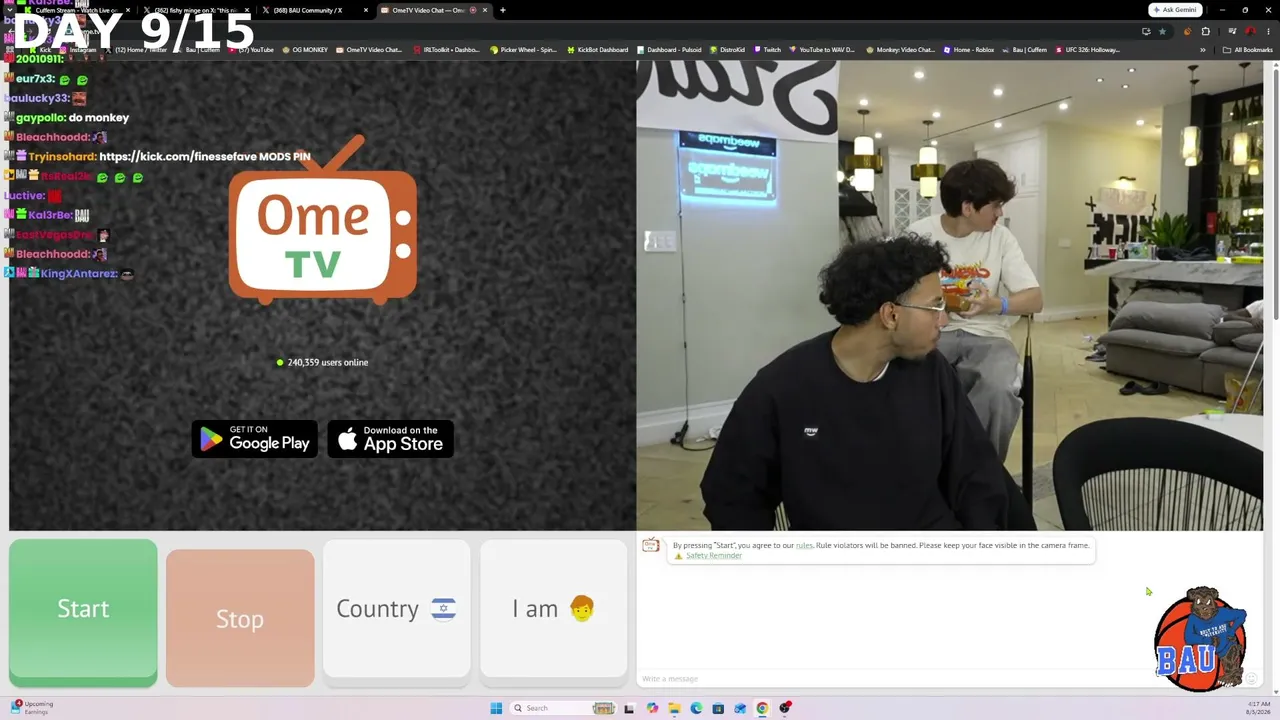Image resolution: width=1280 pixels, height=720 pixels.
Task: Bookmark this page with star icon
Action: click(x=1162, y=31)
